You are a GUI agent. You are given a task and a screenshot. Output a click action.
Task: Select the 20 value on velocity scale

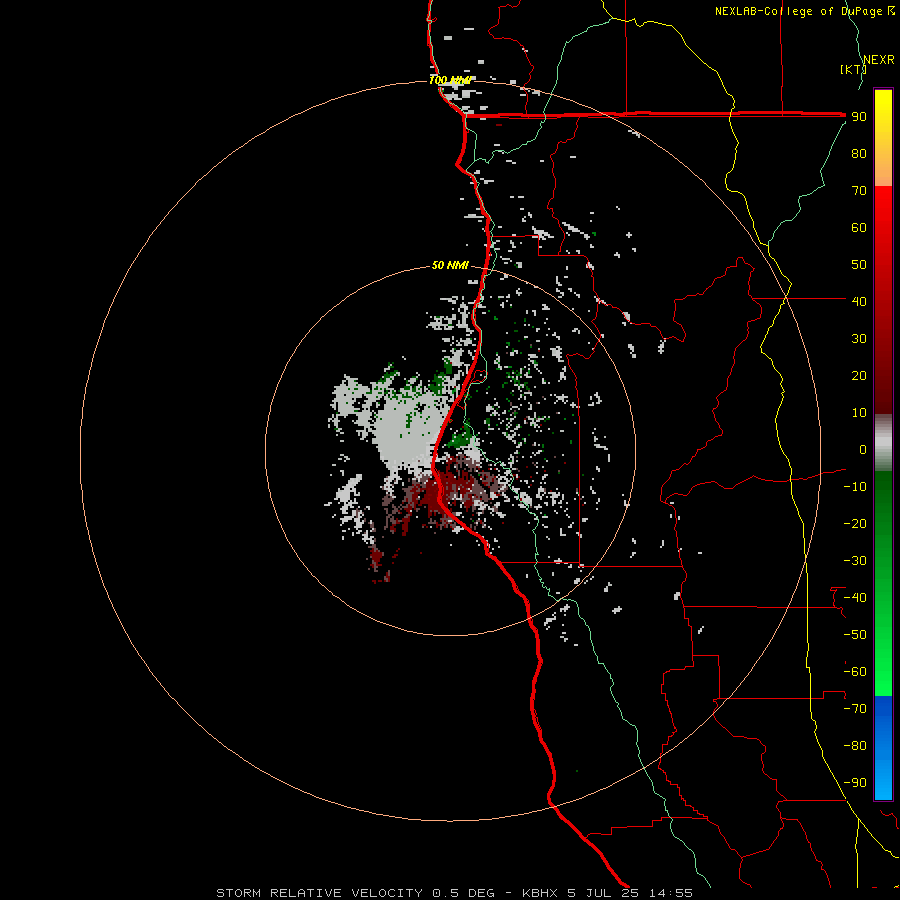click(x=859, y=376)
